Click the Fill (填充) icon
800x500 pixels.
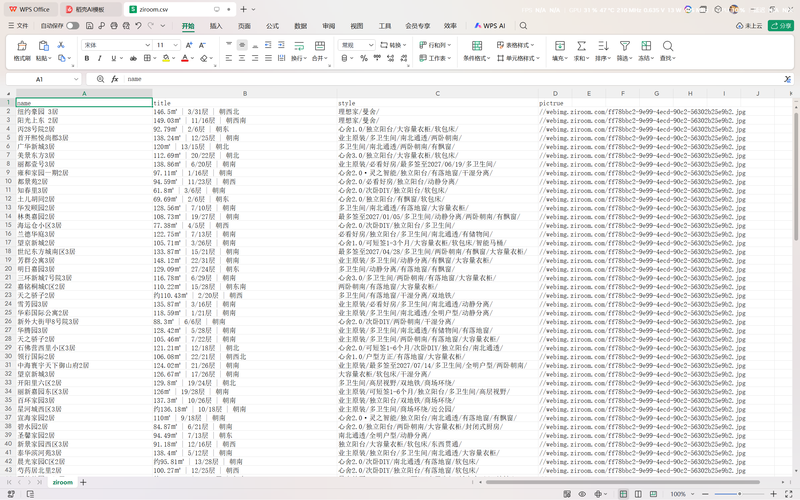coord(560,46)
